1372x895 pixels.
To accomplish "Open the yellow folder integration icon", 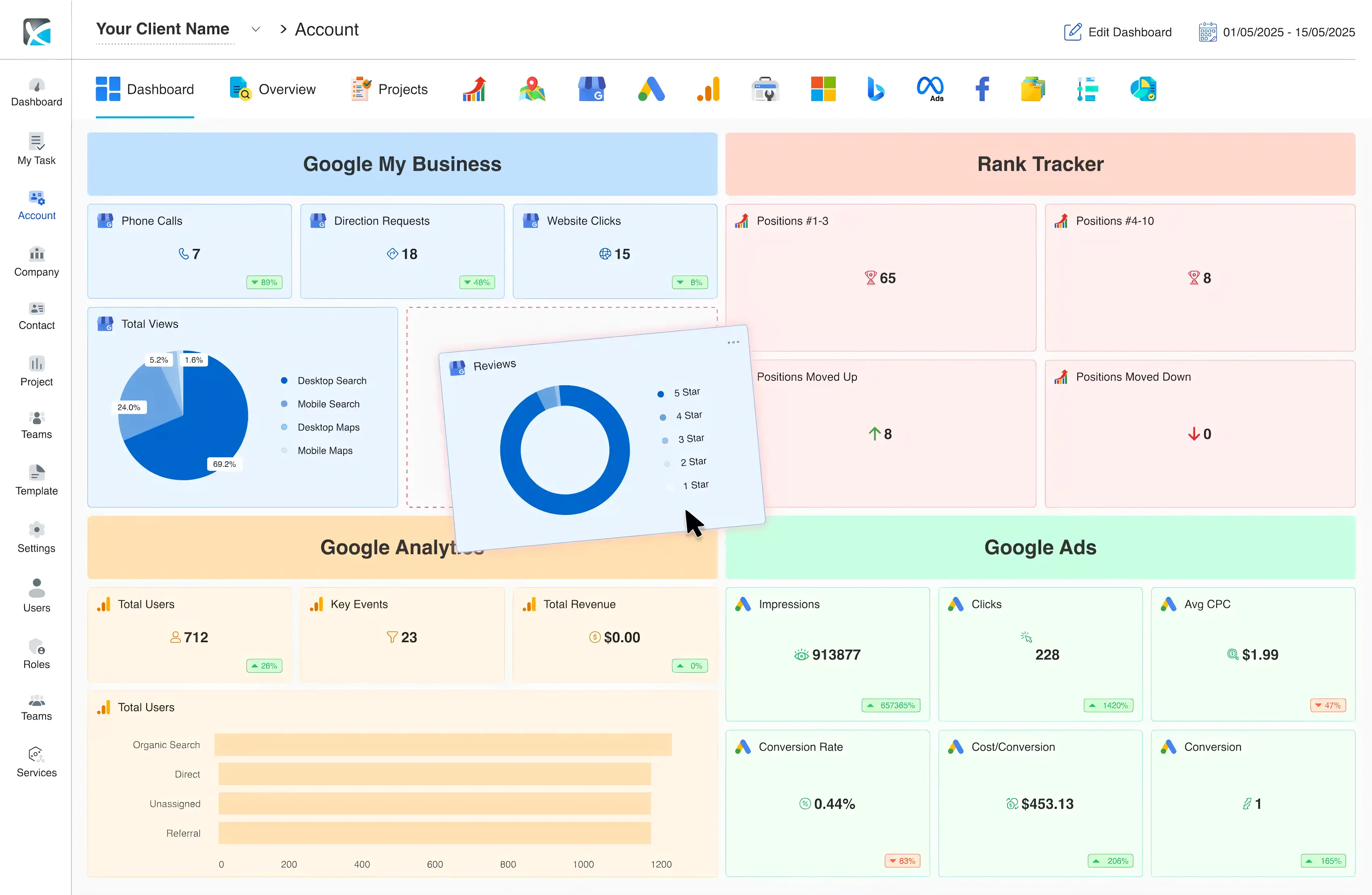I will click(x=1033, y=89).
